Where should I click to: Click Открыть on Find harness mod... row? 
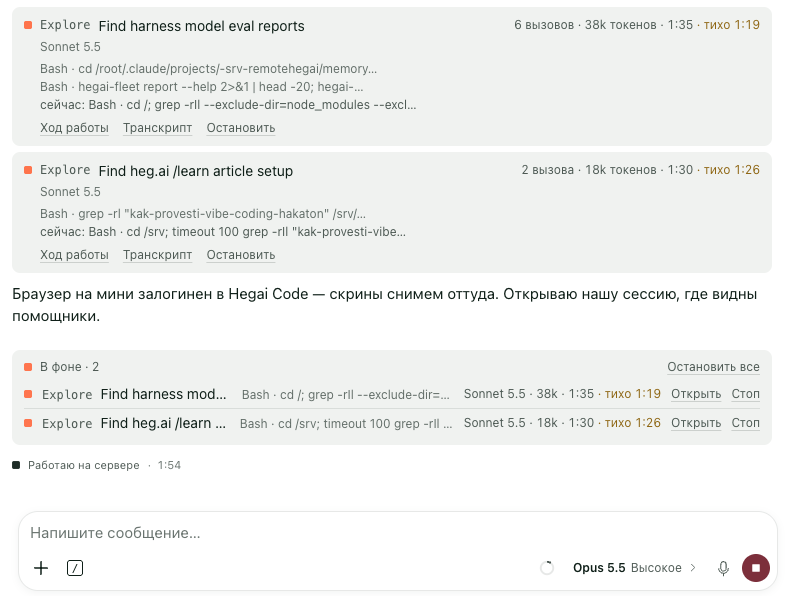[x=696, y=394]
